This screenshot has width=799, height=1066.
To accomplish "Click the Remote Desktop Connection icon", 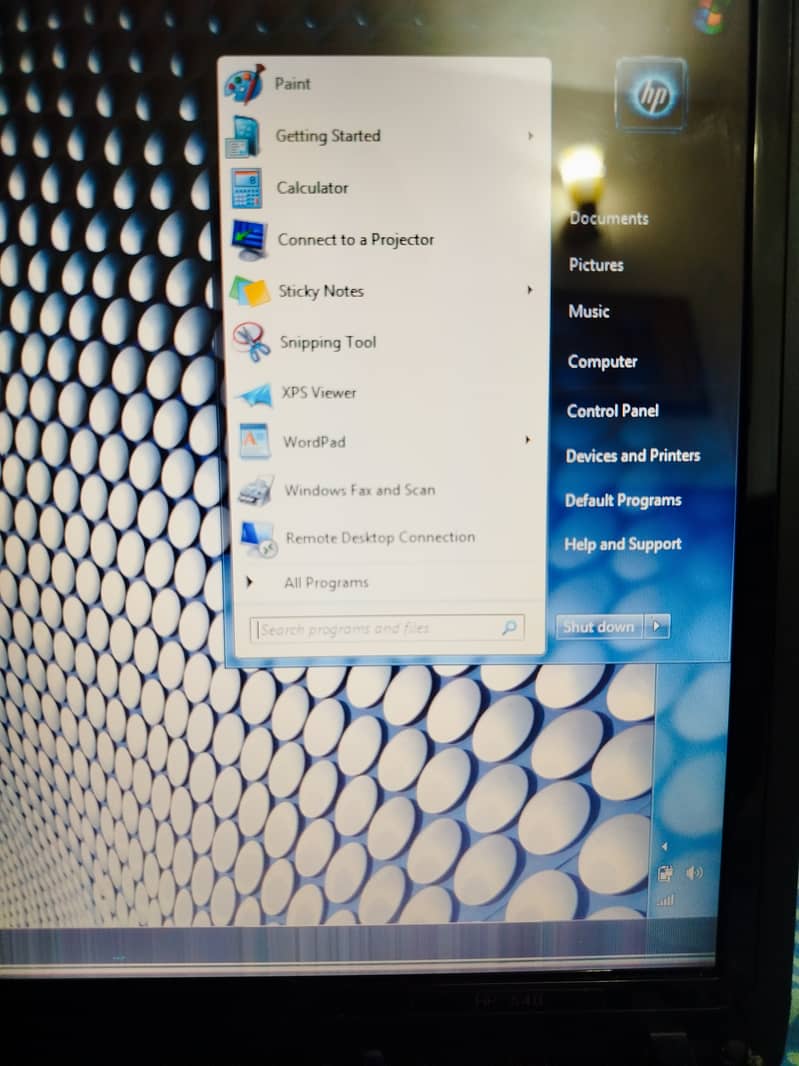I will tap(258, 539).
